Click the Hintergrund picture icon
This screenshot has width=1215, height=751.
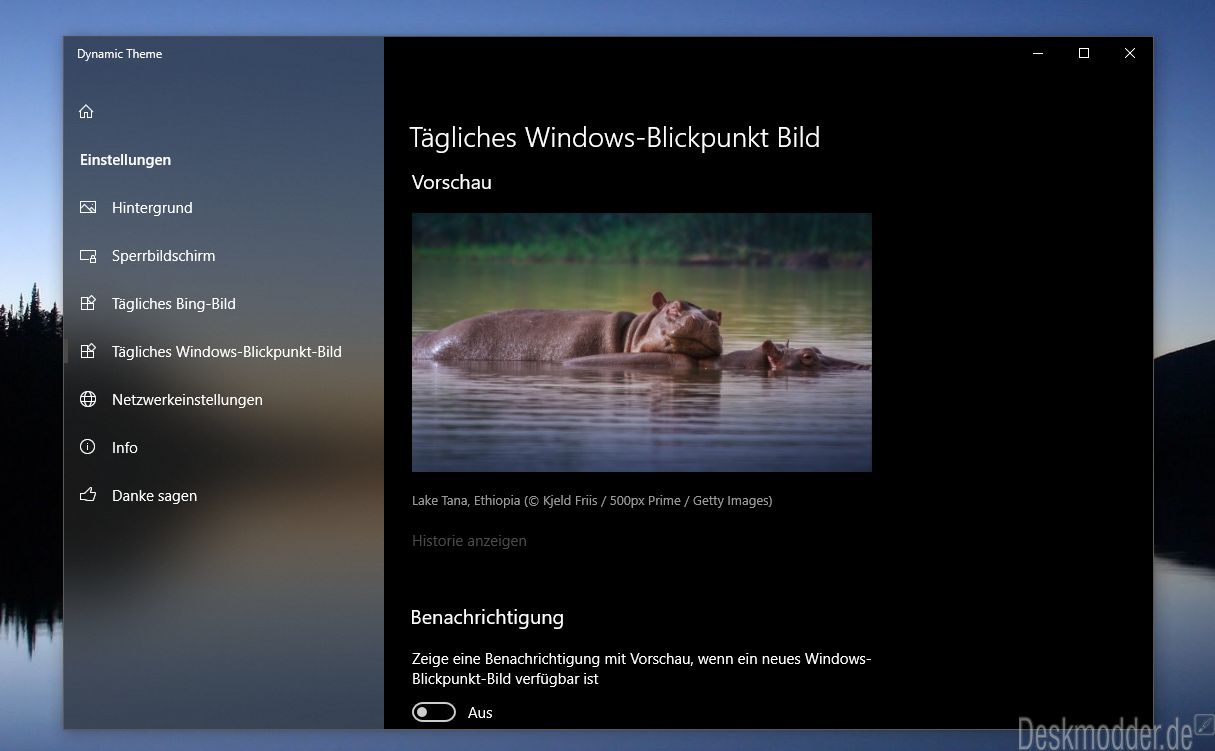[88, 207]
